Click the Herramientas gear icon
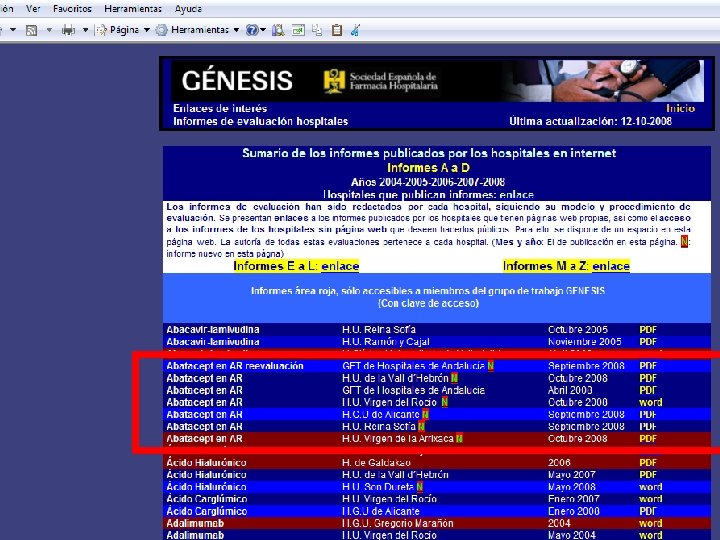This screenshot has height=540, width=720. pos(161,30)
